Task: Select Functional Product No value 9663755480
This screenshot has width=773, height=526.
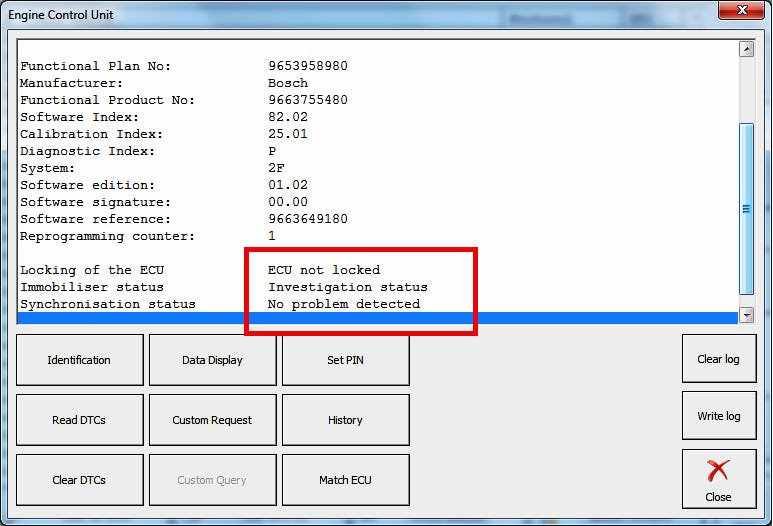Action: tap(308, 100)
